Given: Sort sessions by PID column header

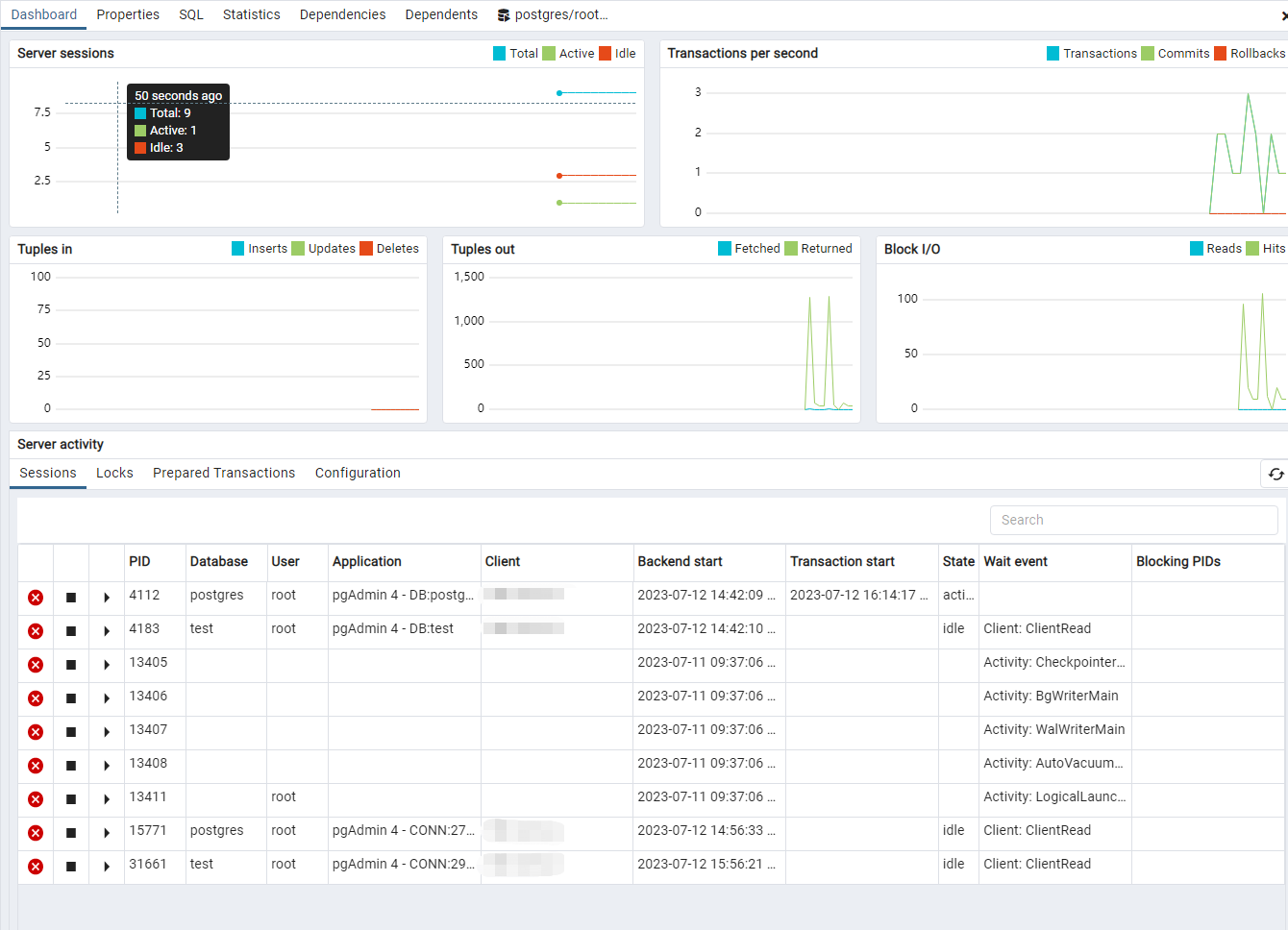Looking at the screenshot, I should click(x=140, y=562).
